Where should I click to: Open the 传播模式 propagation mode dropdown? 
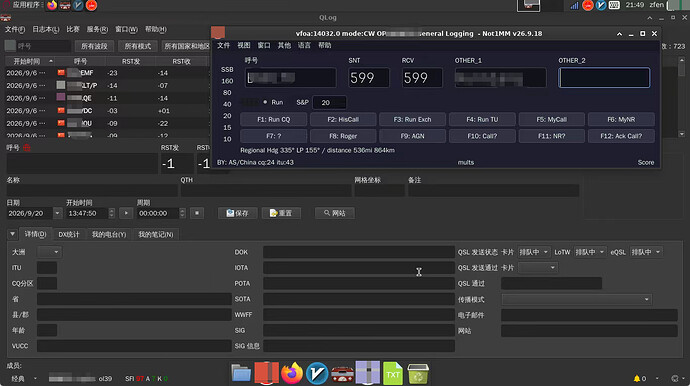point(576,299)
